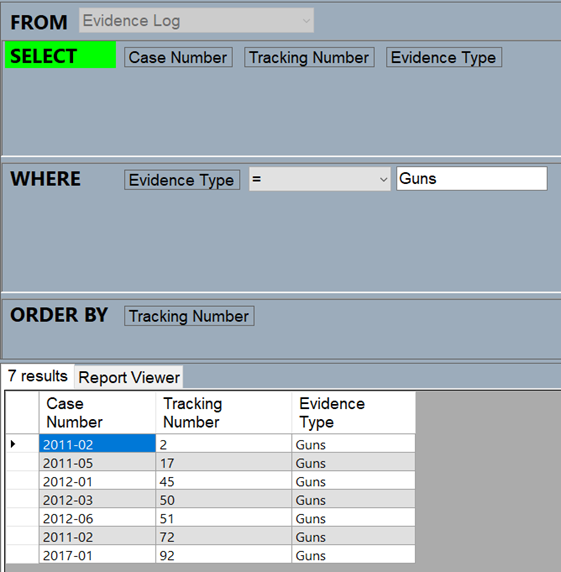Click the Guns value input field

pos(472,179)
